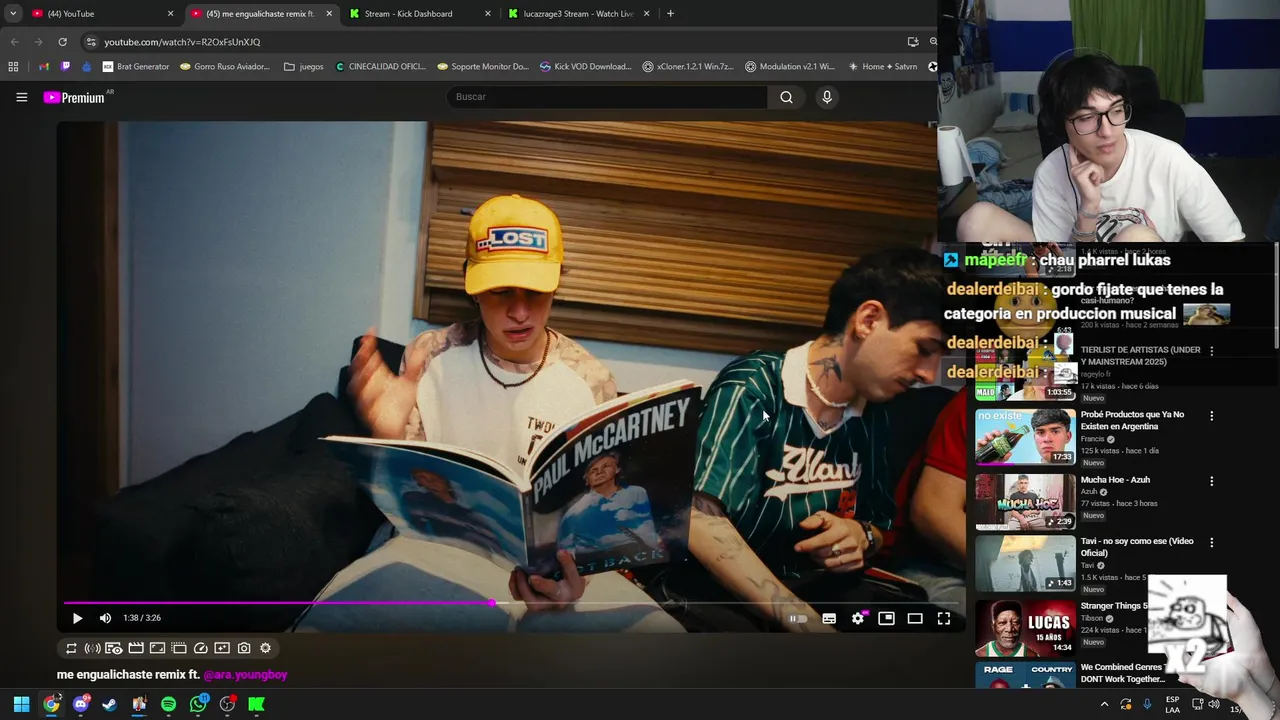Open options for TIERLIST DE ARTISTAS video
This screenshot has height=720, width=1280.
pyautogui.click(x=1212, y=351)
